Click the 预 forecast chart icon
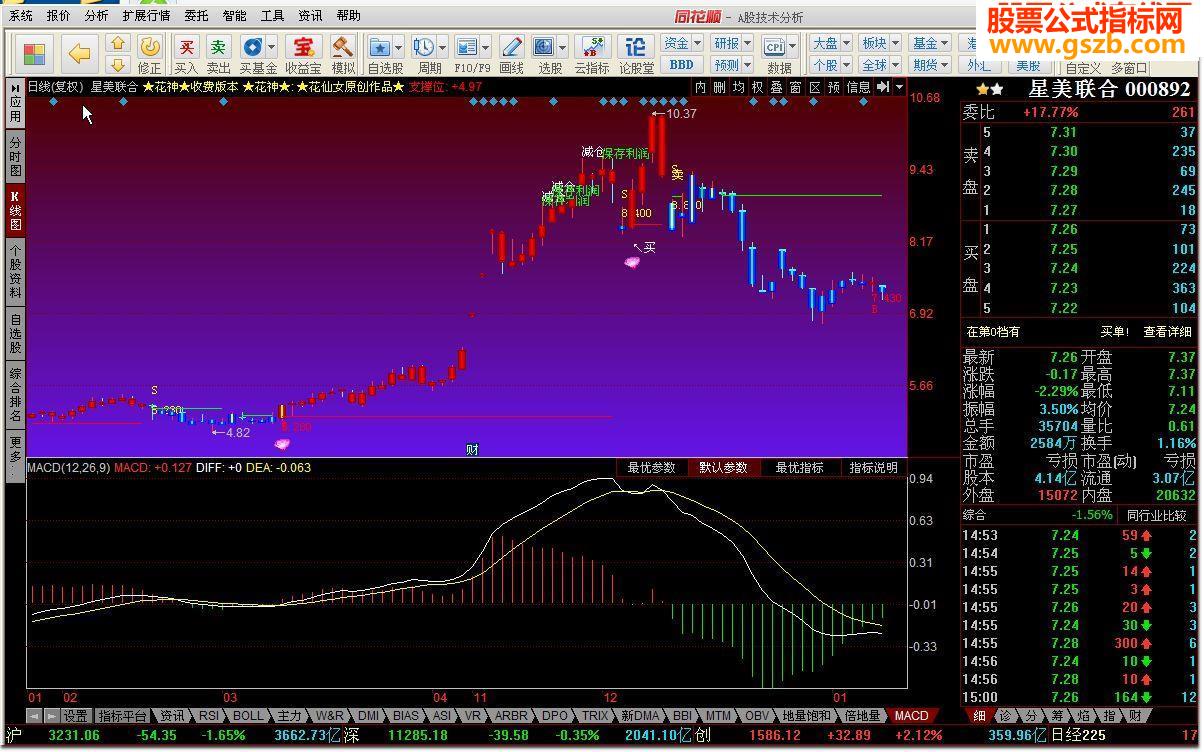The height and width of the screenshot is (752, 1204). pyautogui.click(x=833, y=87)
